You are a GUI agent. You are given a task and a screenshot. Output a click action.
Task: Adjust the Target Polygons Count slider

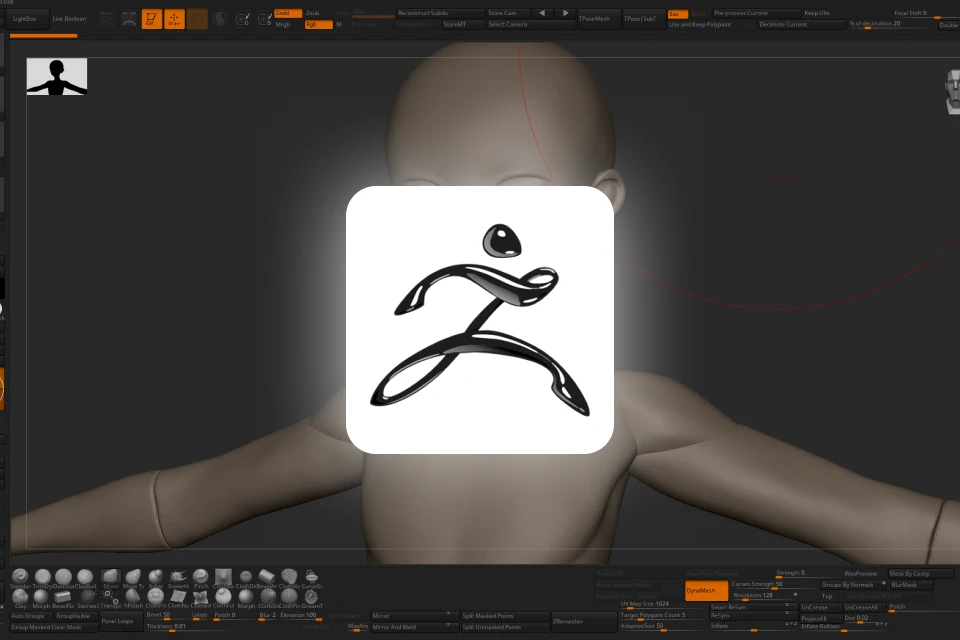[662, 617]
